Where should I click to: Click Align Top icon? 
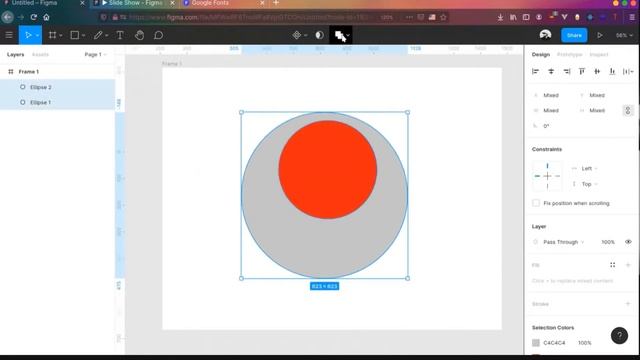coord(582,71)
